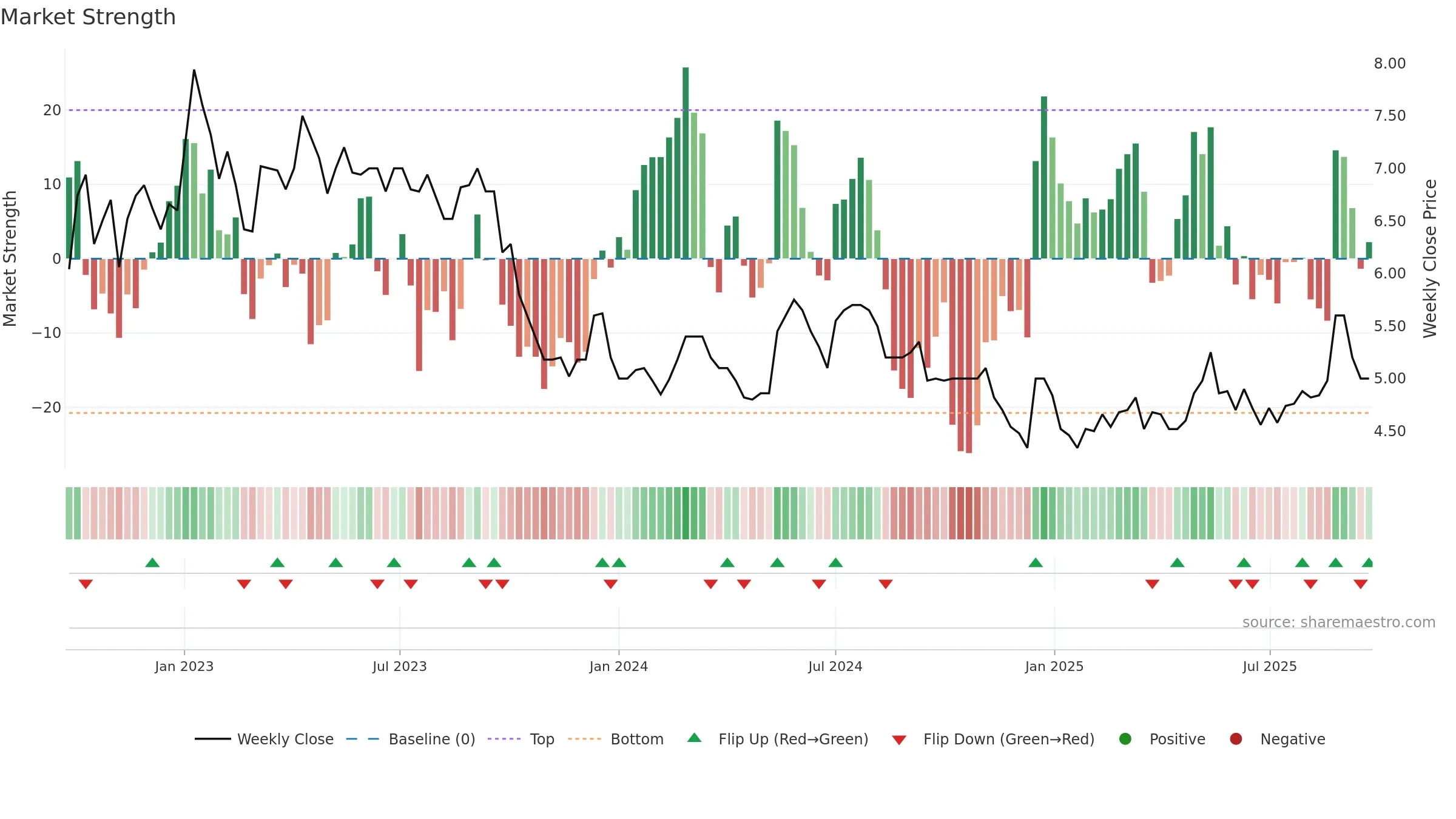Select the 'Jan 2024' x-axis label
This screenshot has width=1456, height=819.
[619, 666]
